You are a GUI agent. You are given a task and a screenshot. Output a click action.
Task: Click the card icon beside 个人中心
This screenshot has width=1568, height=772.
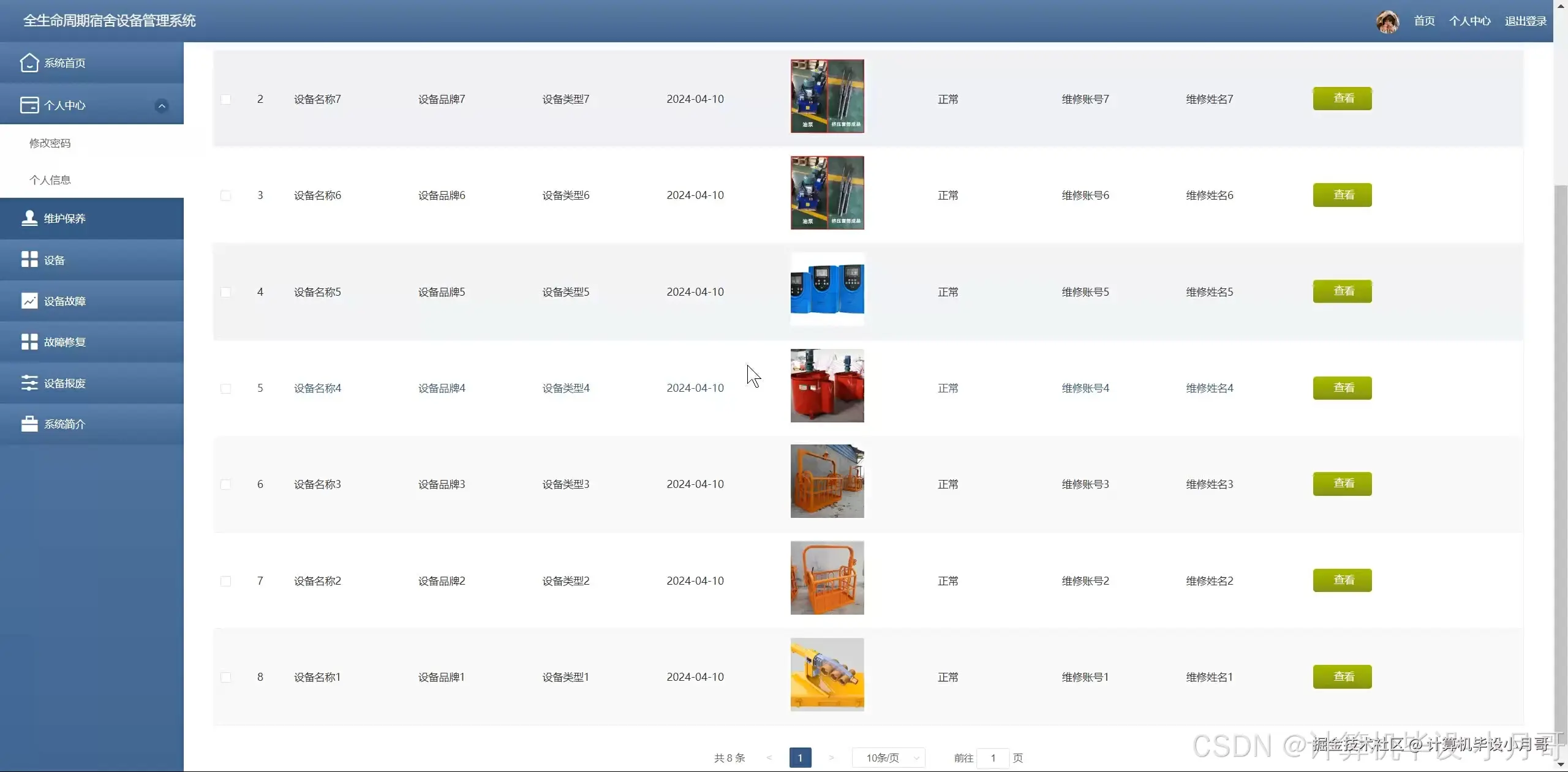coord(29,105)
